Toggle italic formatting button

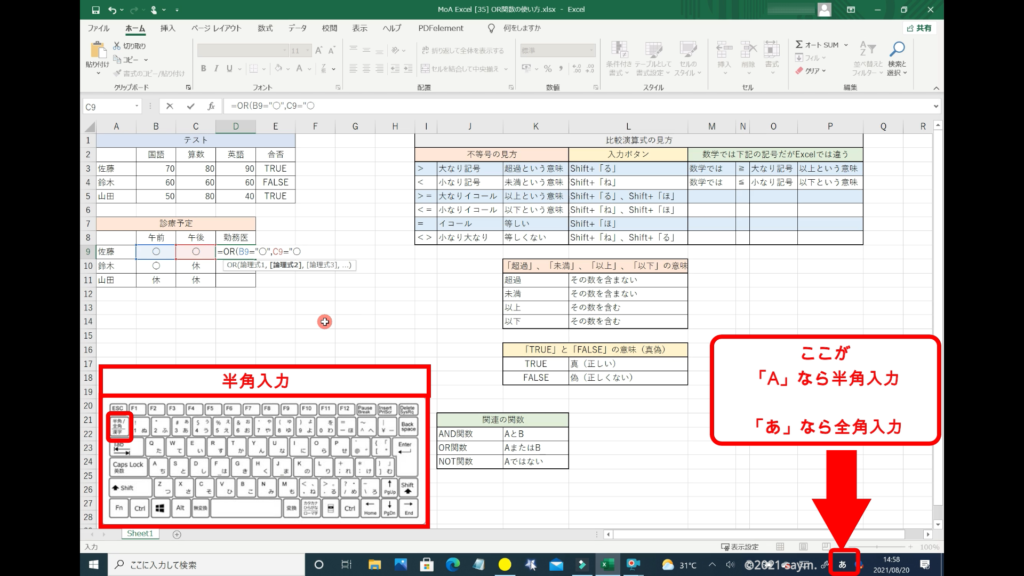click(216, 68)
